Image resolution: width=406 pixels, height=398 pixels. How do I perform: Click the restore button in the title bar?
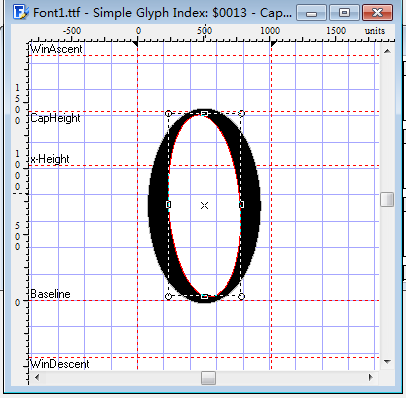[x=344, y=13]
